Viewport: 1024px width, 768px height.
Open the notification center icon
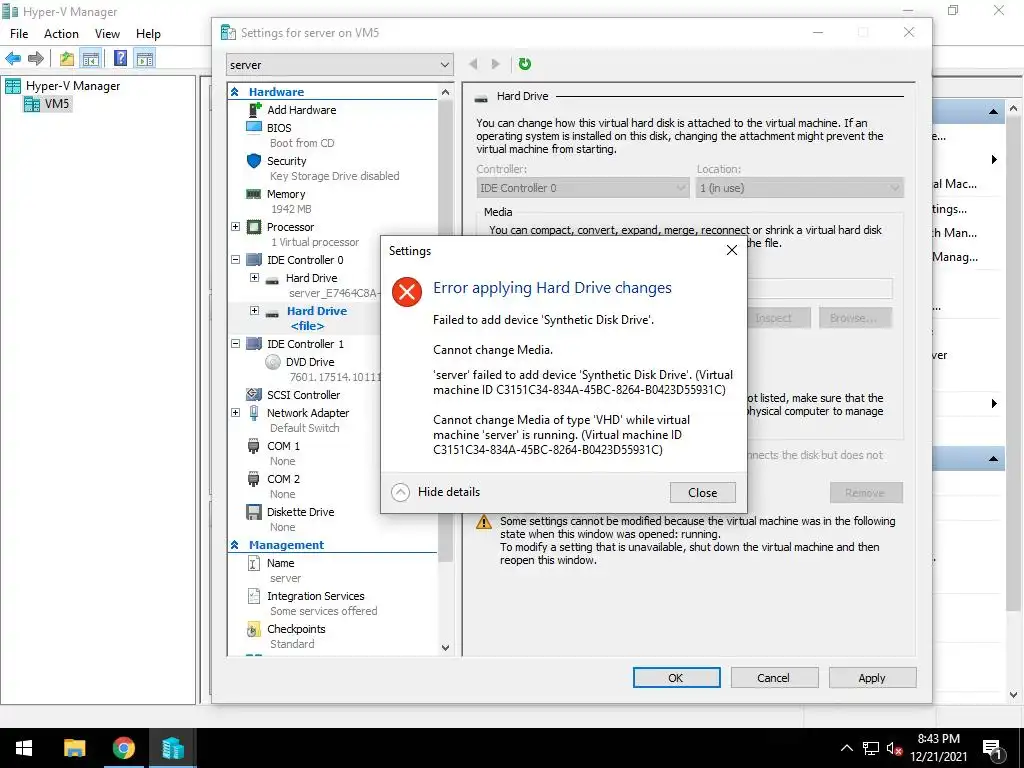(993, 750)
